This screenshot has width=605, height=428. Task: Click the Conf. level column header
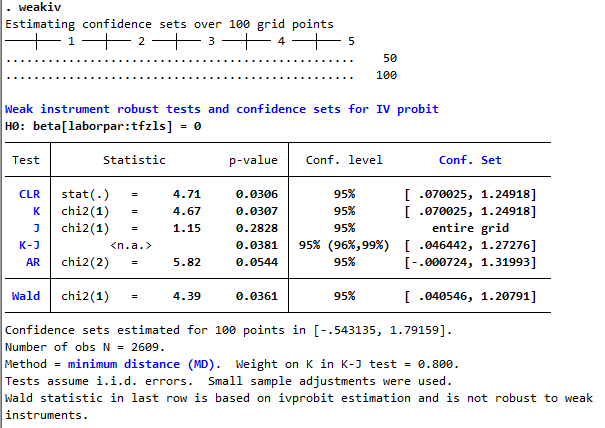click(x=344, y=160)
